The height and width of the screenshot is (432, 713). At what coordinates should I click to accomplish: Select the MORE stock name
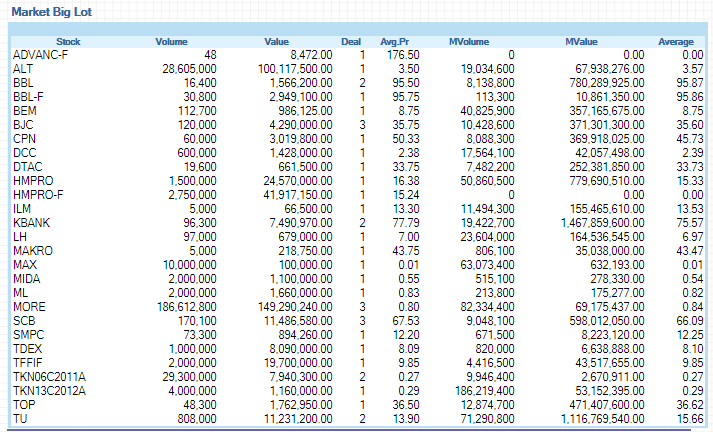(x=29, y=307)
